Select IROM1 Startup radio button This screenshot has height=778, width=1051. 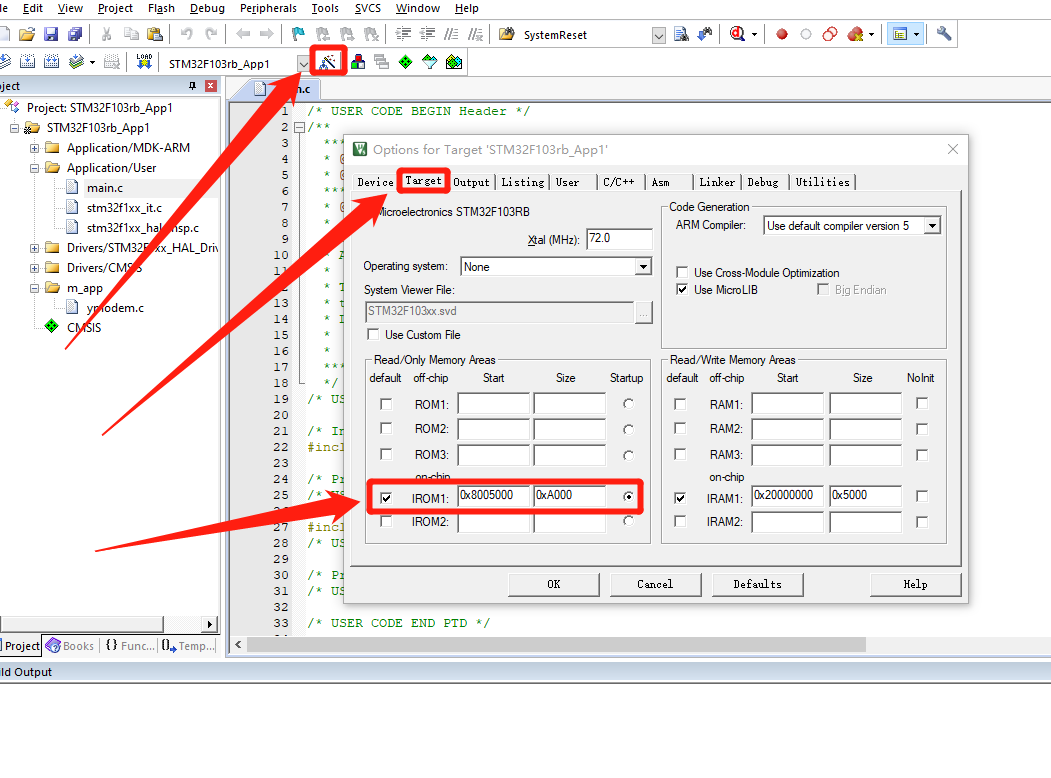pos(628,497)
